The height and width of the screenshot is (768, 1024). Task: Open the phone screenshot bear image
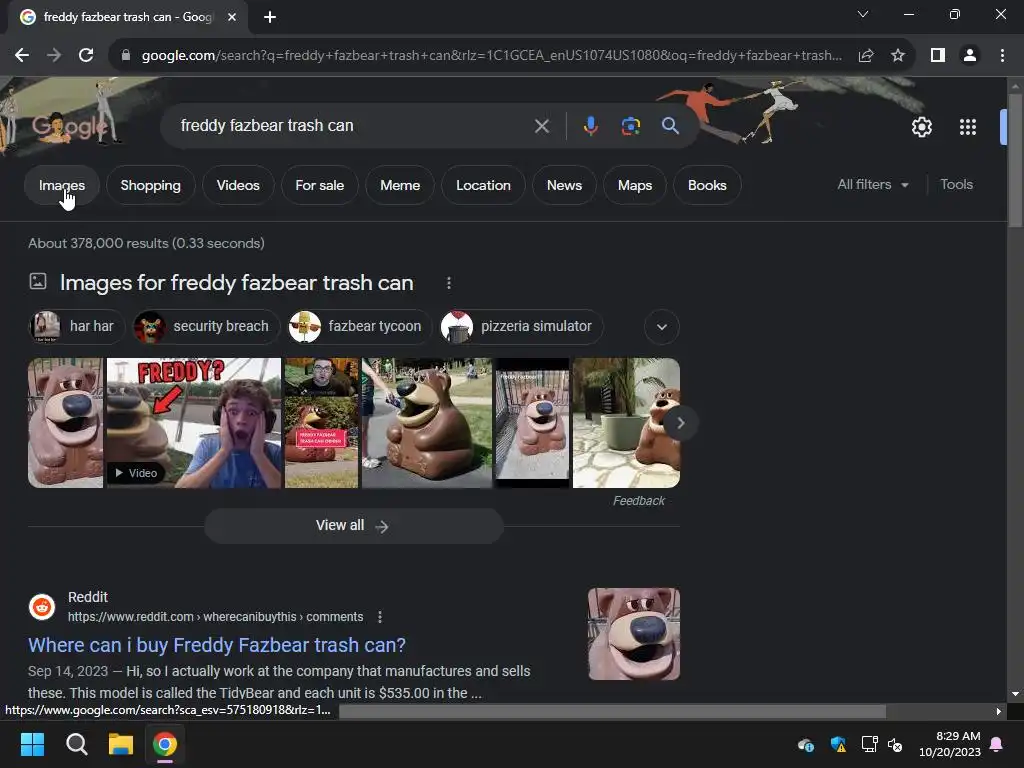[x=532, y=423]
